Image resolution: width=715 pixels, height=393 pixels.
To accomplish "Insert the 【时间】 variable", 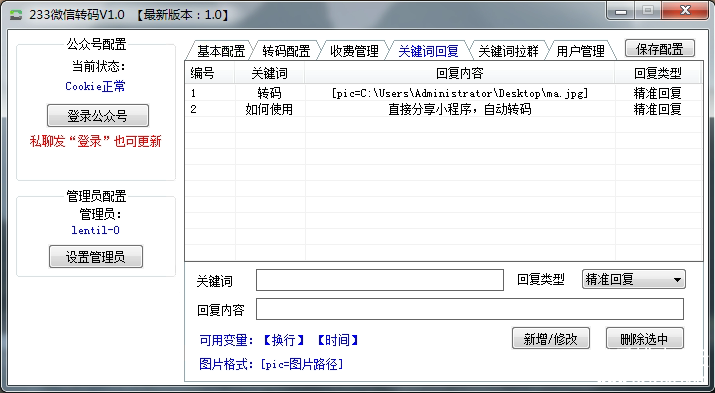I will click(337, 340).
